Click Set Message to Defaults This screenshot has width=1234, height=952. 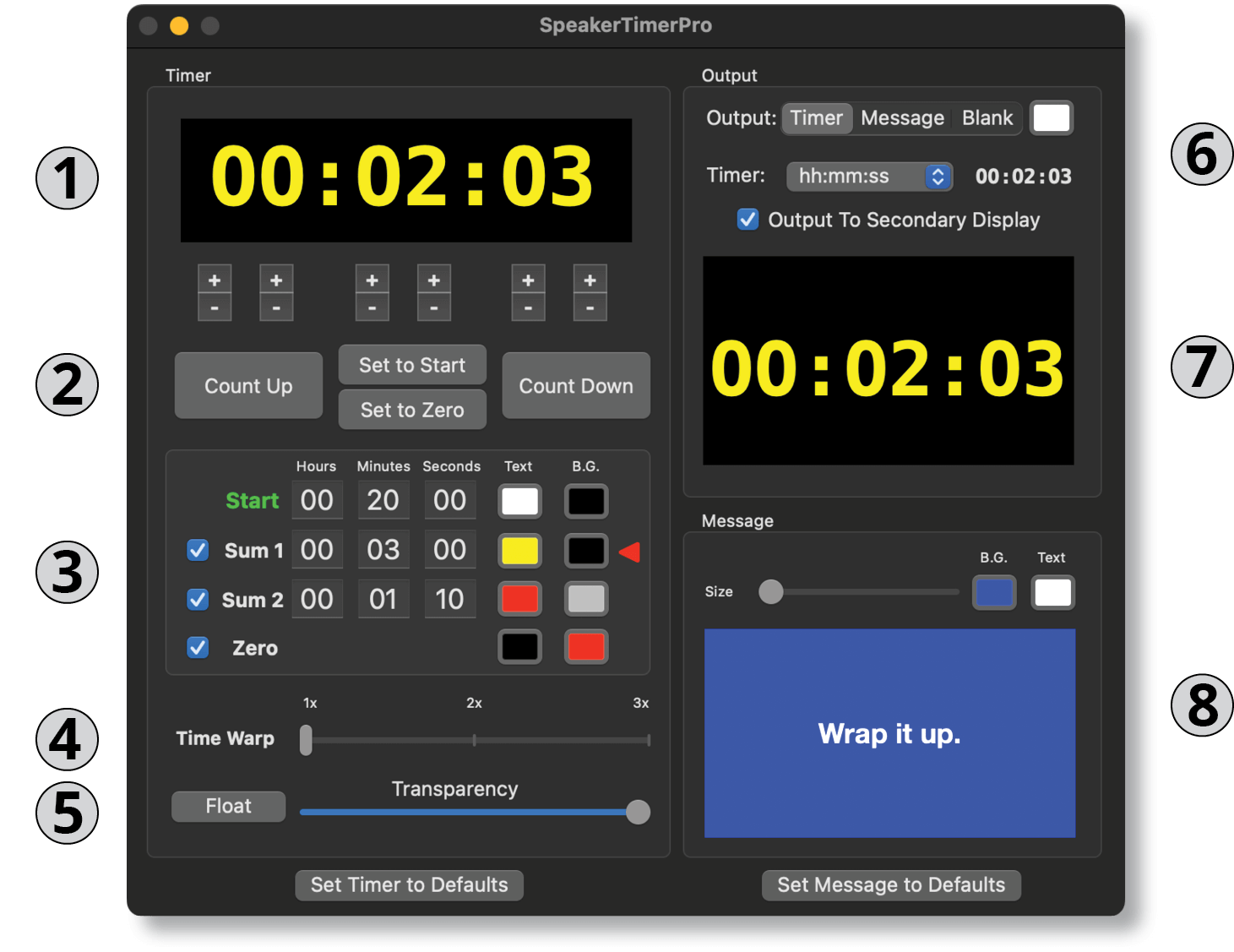[891, 884]
